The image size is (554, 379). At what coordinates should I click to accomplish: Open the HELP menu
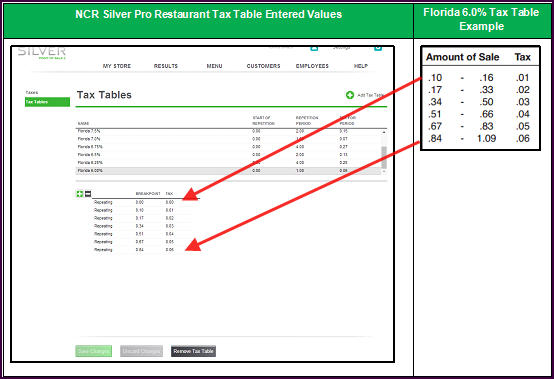361,66
